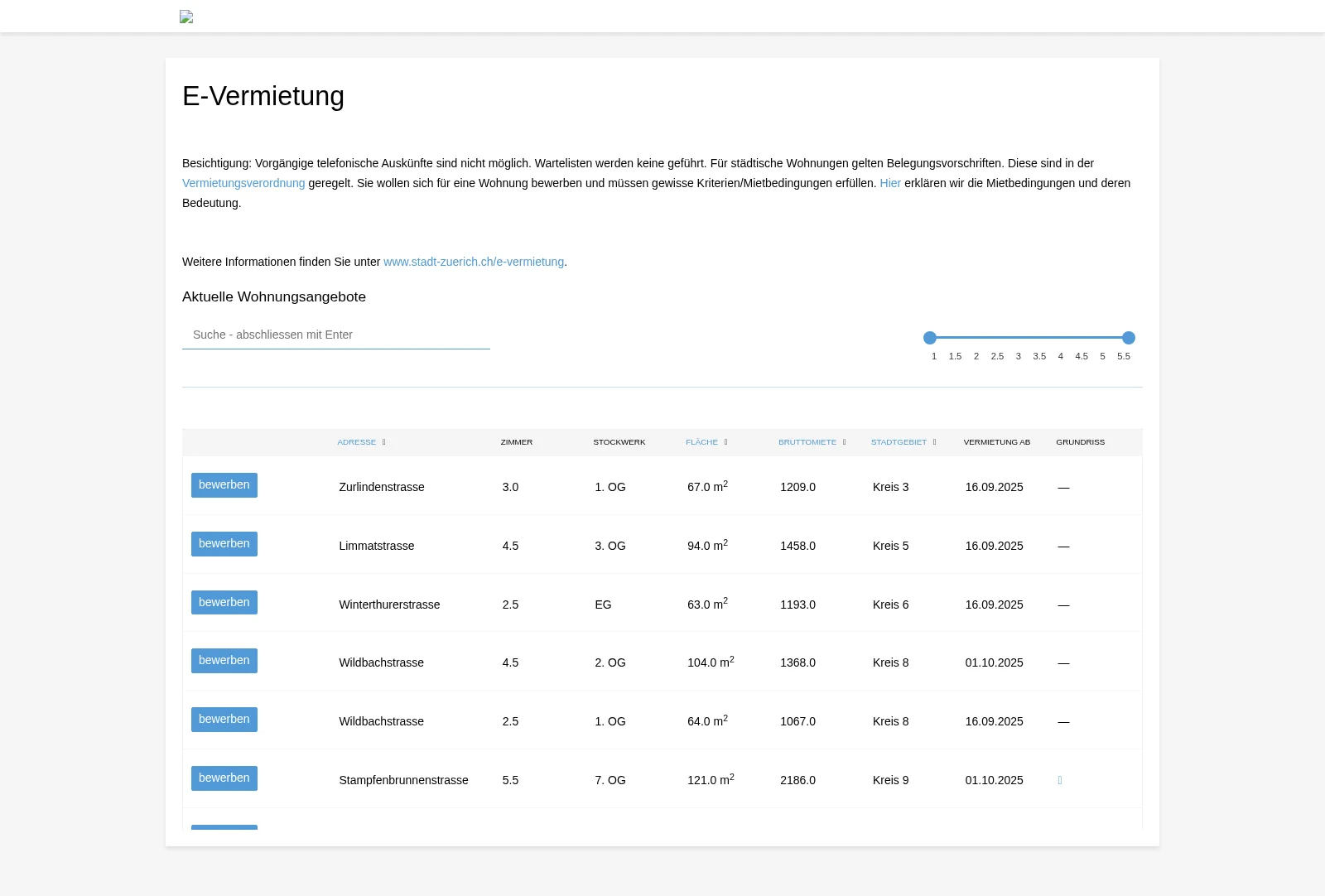Apply for Wildbachstrasse 2.5 room apartment
Viewport: 1325px width, 896px height.
coord(224,720)
